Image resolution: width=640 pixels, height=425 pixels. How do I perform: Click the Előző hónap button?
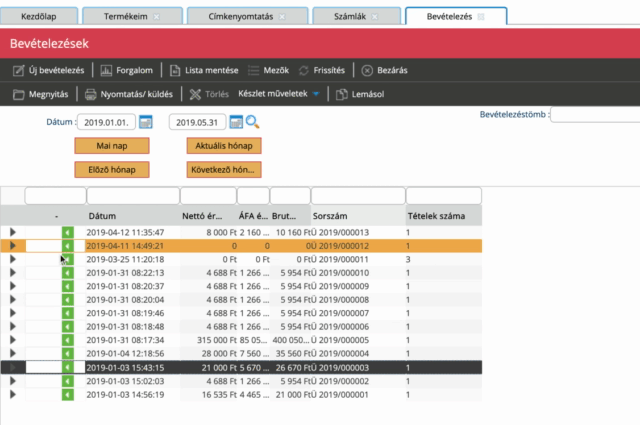(112, 170)
